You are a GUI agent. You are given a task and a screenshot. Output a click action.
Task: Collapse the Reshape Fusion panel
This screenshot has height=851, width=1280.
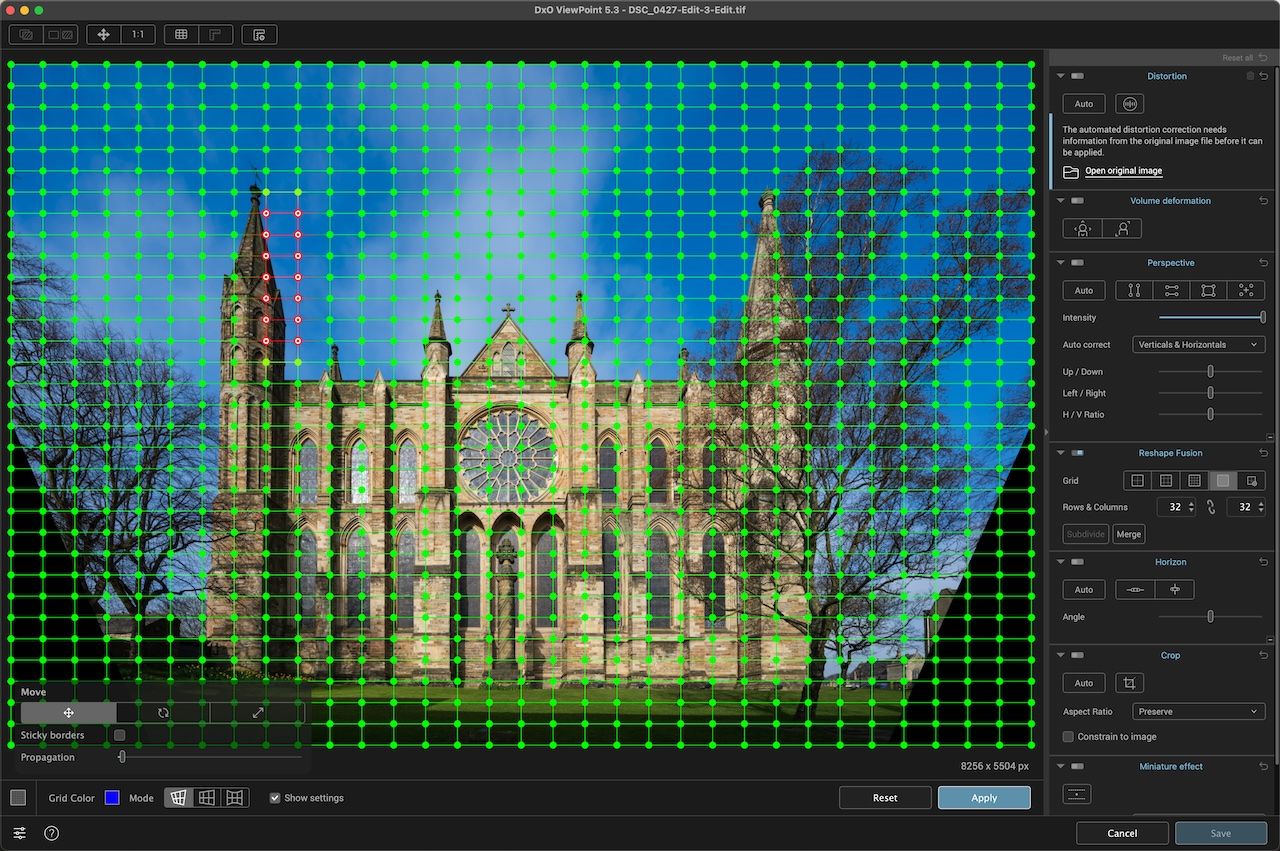[1059, 453]
